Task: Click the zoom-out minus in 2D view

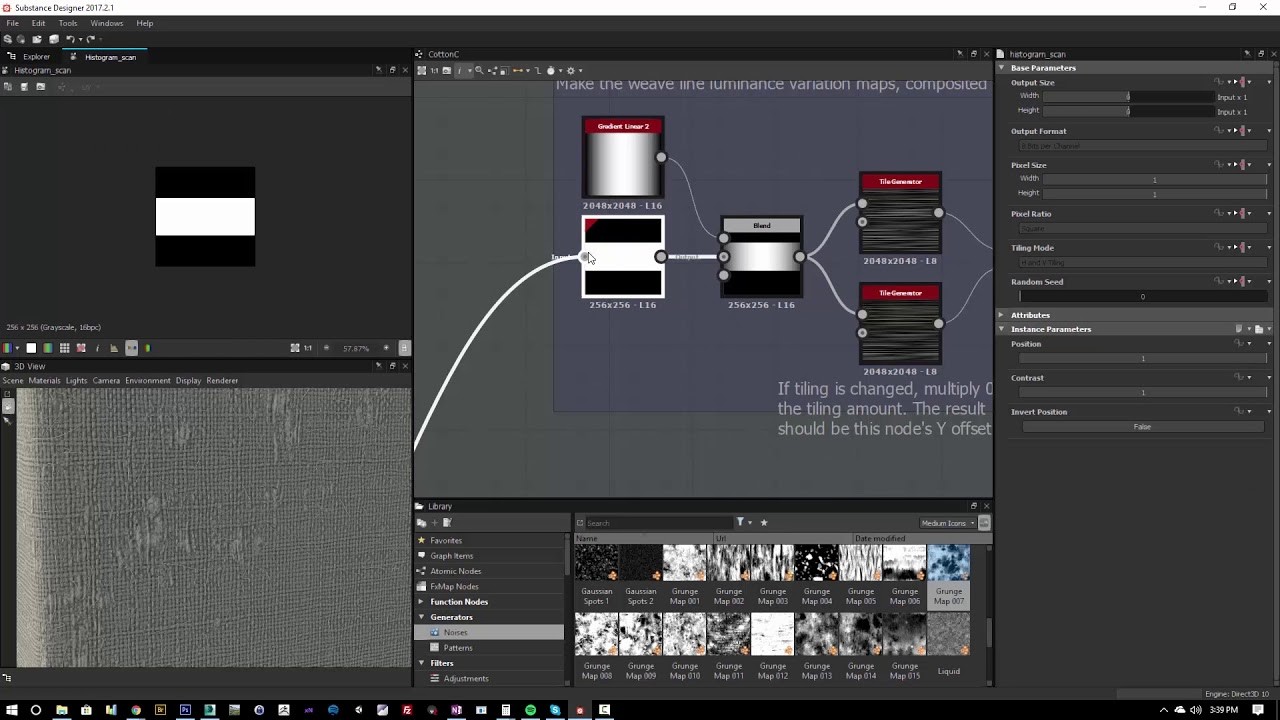Action: click(x=326, y=348)
